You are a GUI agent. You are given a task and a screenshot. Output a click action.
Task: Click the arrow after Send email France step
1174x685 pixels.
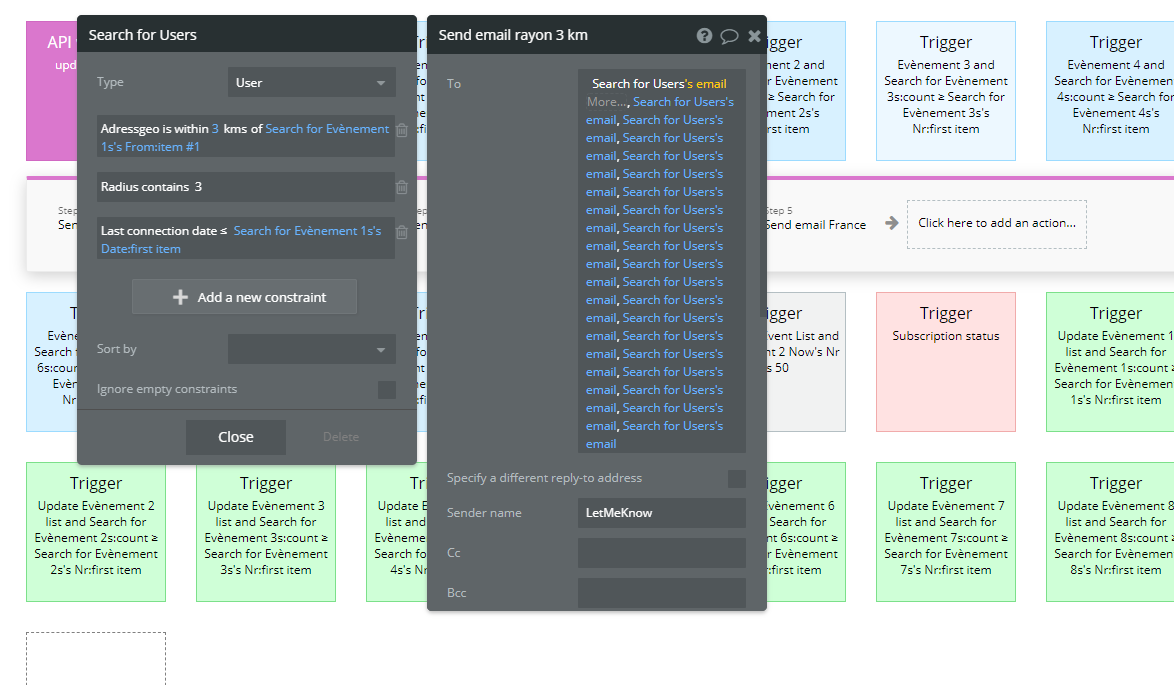891,223
